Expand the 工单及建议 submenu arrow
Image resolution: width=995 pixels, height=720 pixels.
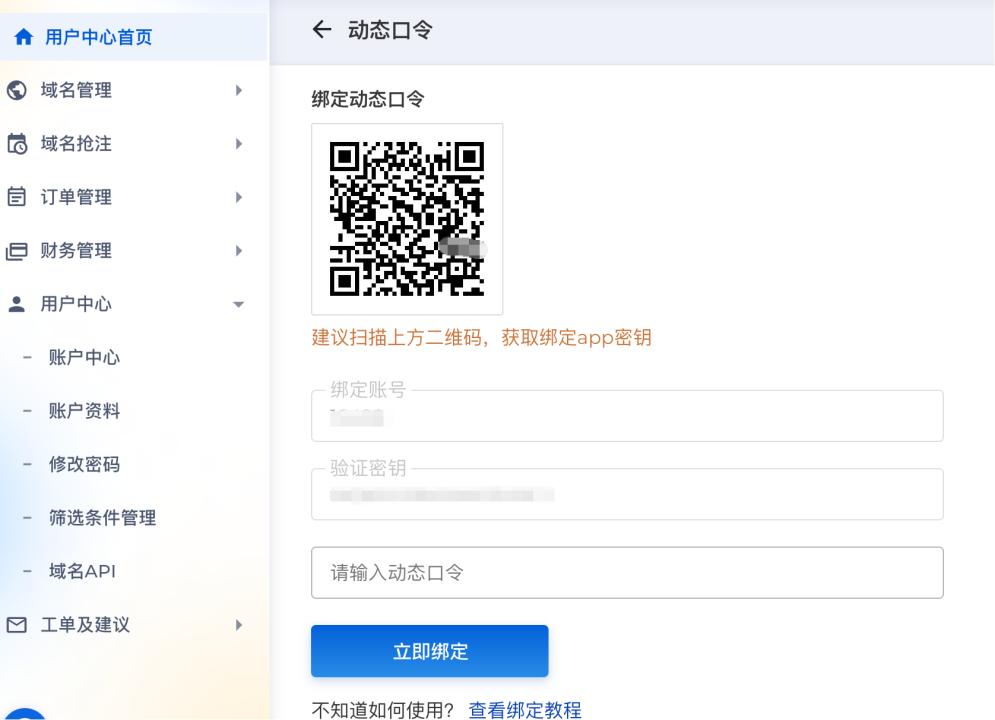(x=239, y=625)
